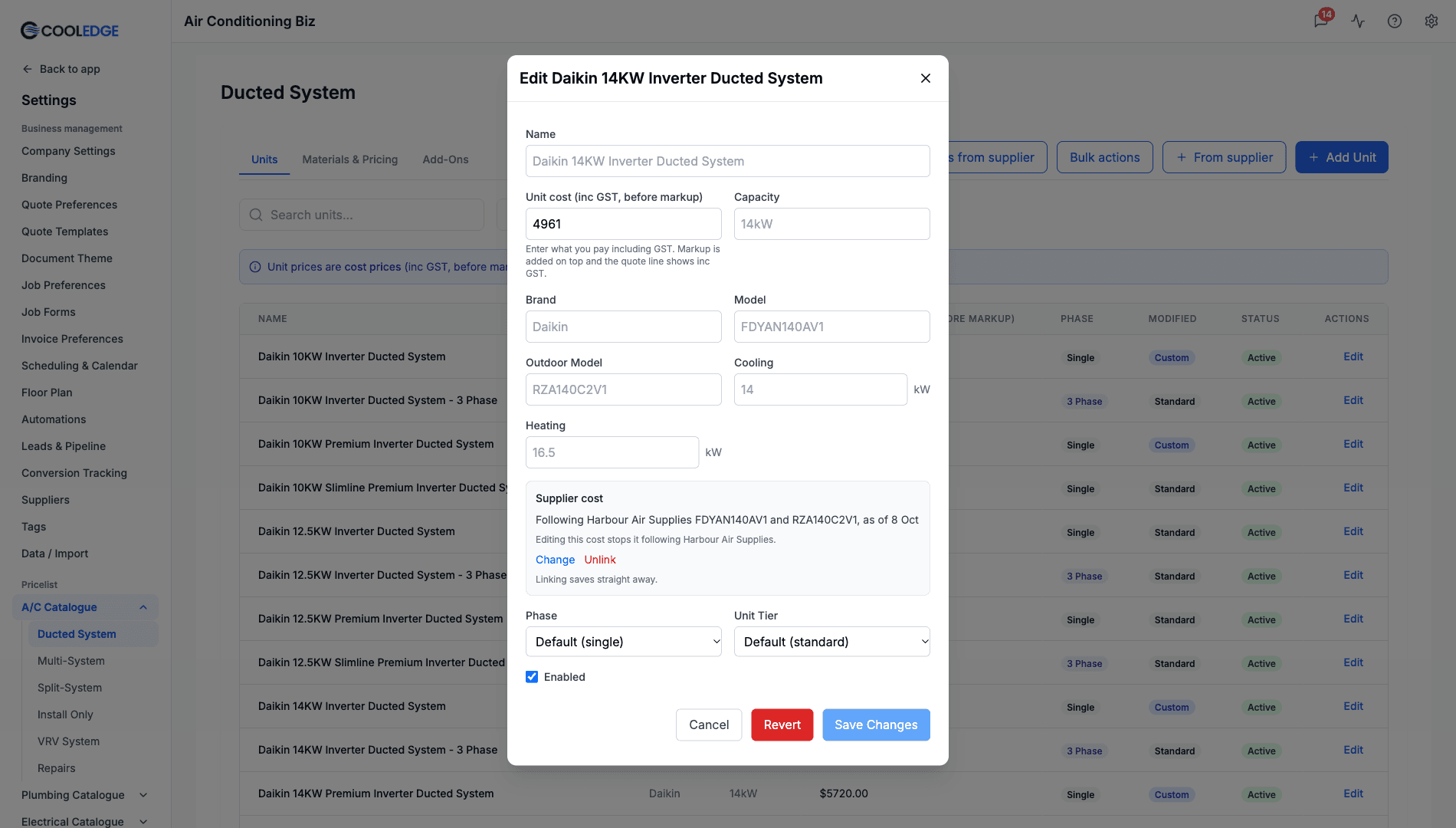Screen dimensions: 1456x828
Task: Open the help question mark icon
Action: pos(1395,21)
